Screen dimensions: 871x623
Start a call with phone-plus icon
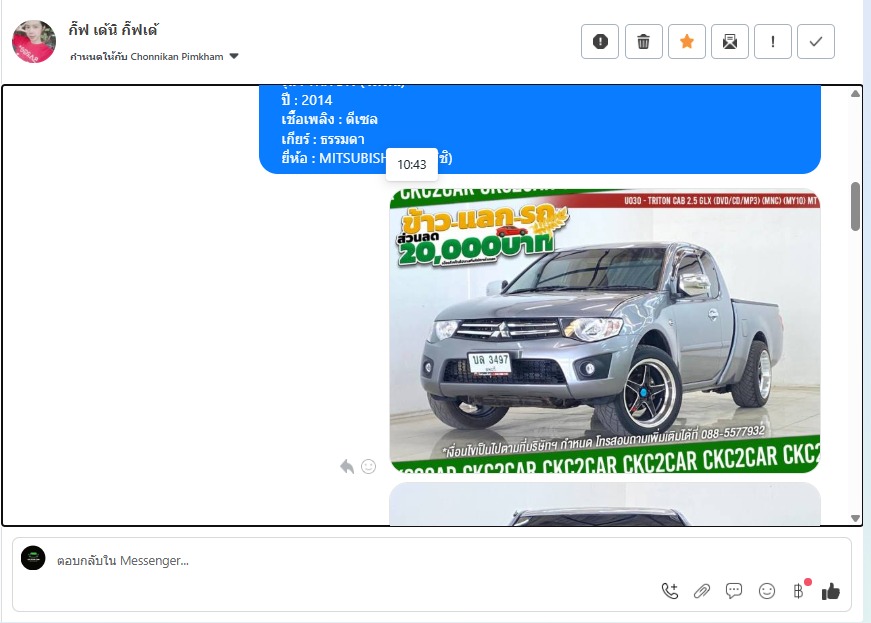(x=670, y=591)
